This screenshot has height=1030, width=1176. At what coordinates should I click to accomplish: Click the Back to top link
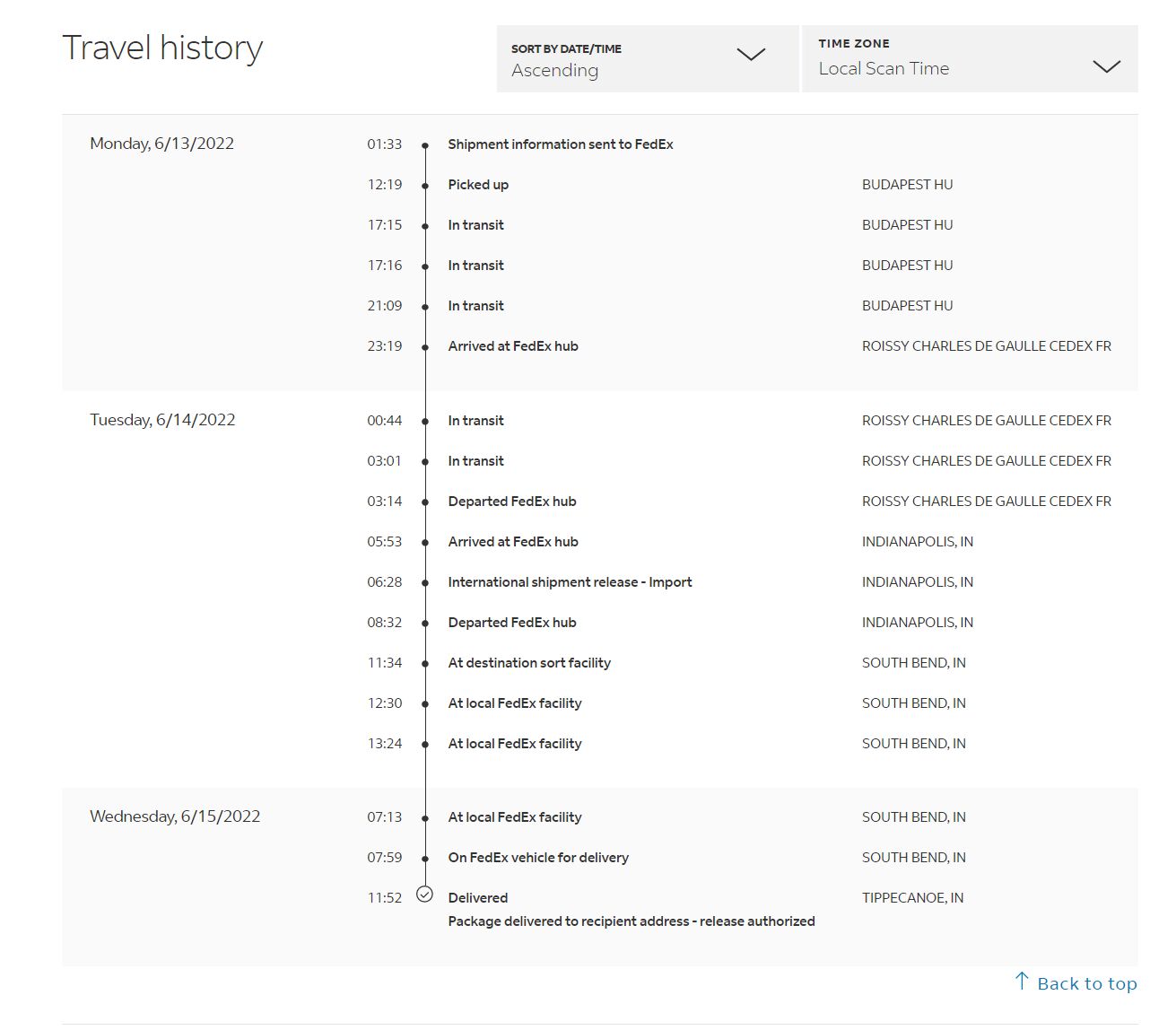coord(1086,984)
